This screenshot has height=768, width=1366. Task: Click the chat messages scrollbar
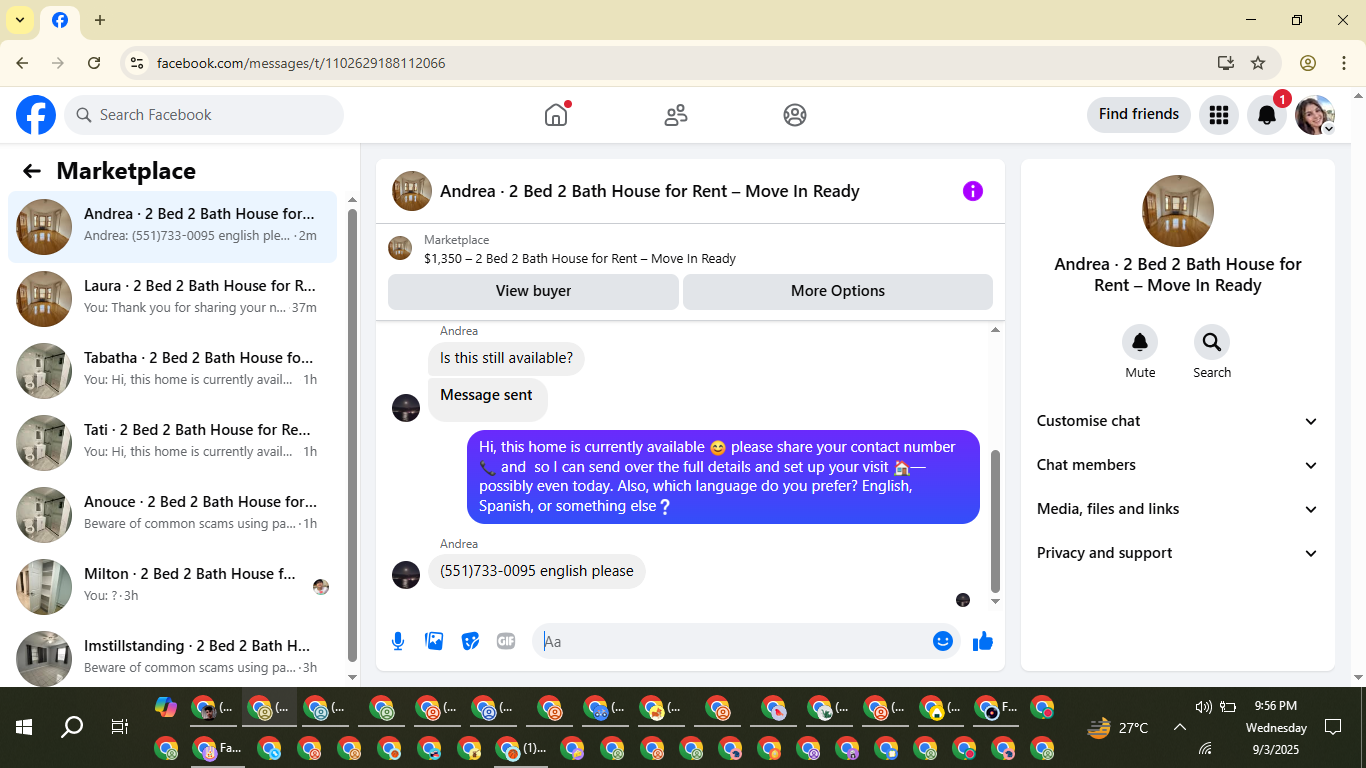pos(995,521)
